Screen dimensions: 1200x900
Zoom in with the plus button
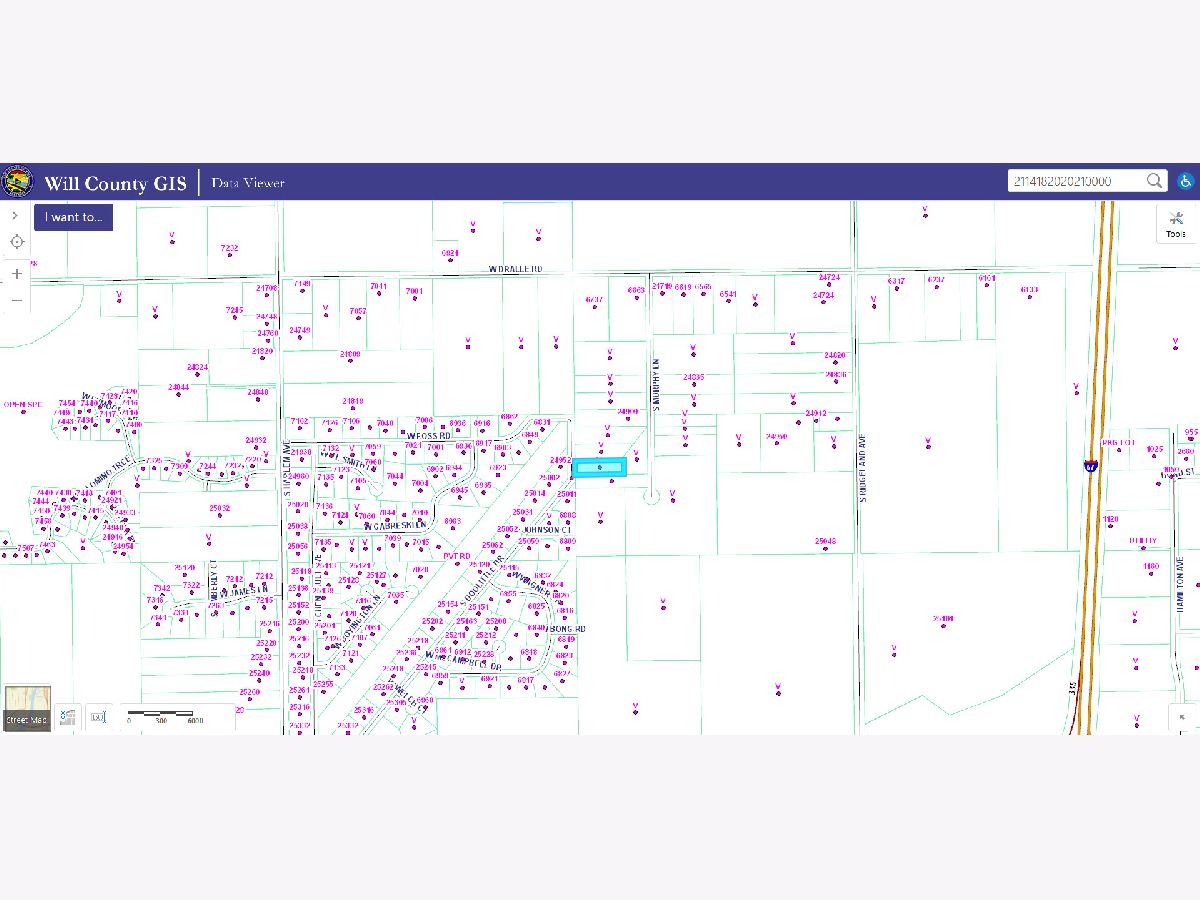17,273
